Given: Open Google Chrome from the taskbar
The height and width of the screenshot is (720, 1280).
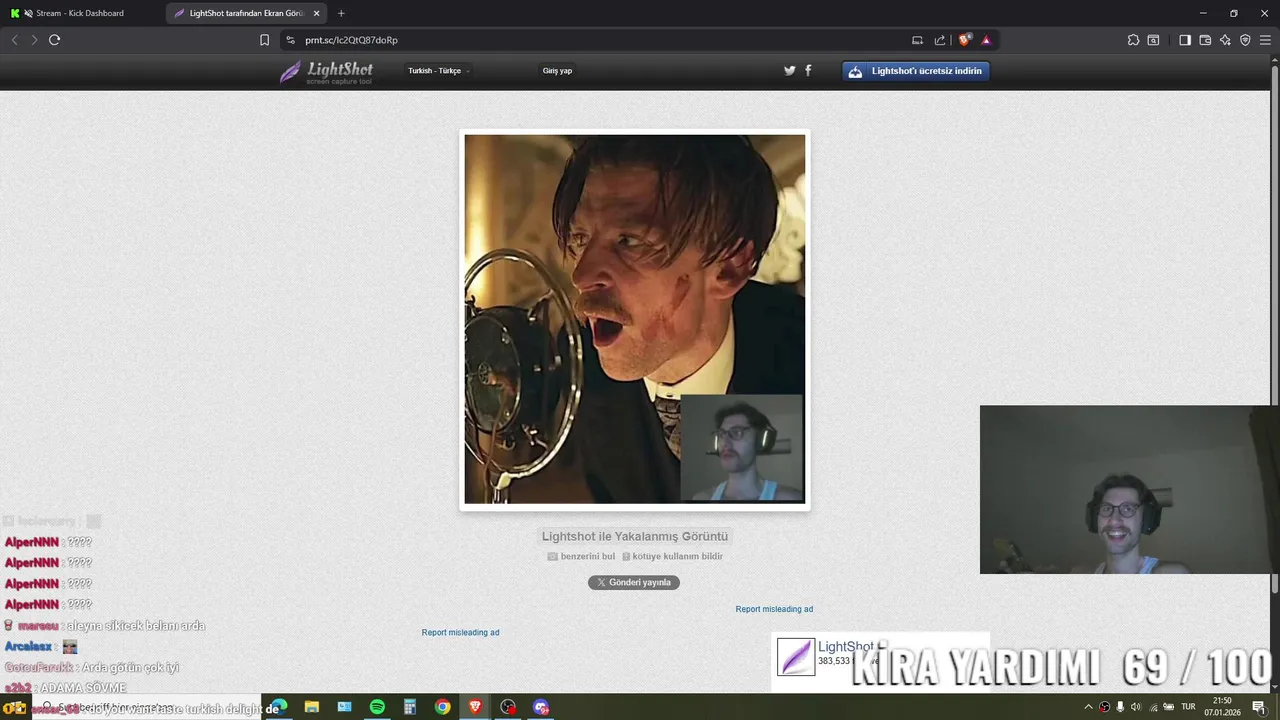Looking at the screenshot, I should [442, 707].
